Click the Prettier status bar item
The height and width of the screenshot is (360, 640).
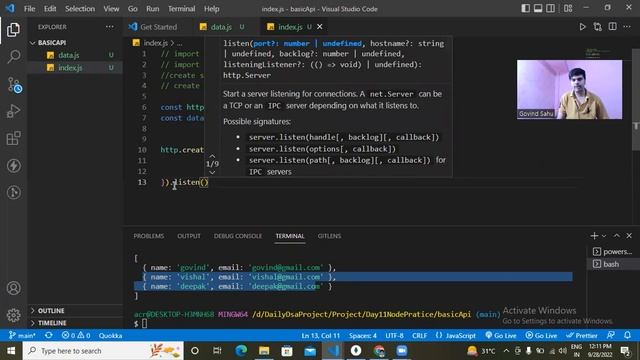tap(582, 336)
